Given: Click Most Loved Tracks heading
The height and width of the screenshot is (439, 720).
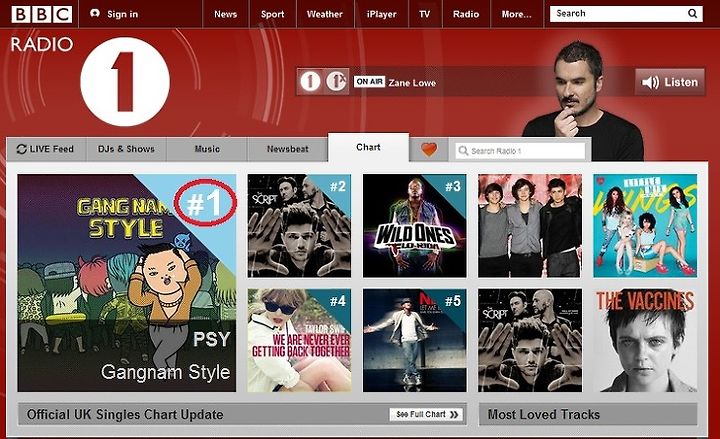Looking at the screenshot, I should 544,414.
